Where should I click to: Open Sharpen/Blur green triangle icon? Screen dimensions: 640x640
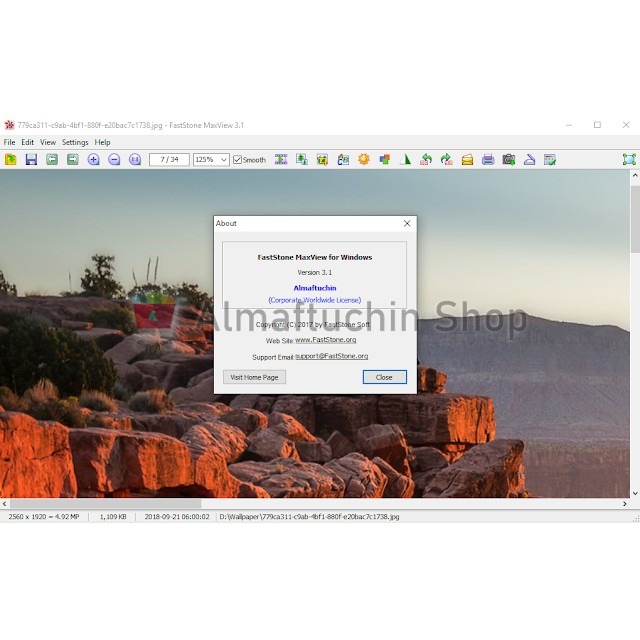[x=405, y=159]
